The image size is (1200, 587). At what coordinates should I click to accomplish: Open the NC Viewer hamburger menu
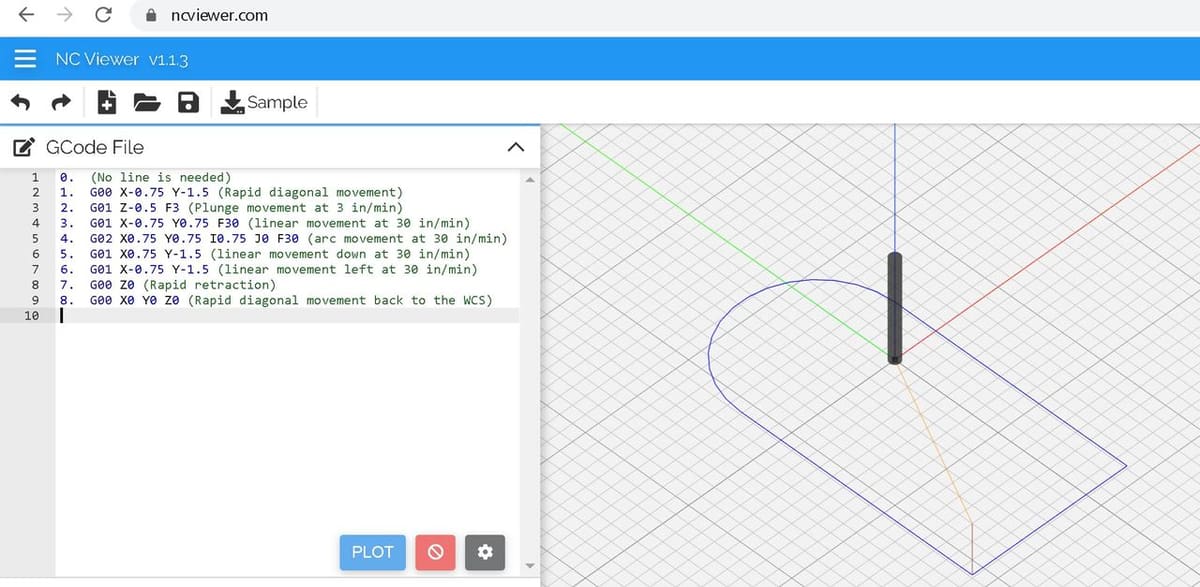[x=25, y=59]
